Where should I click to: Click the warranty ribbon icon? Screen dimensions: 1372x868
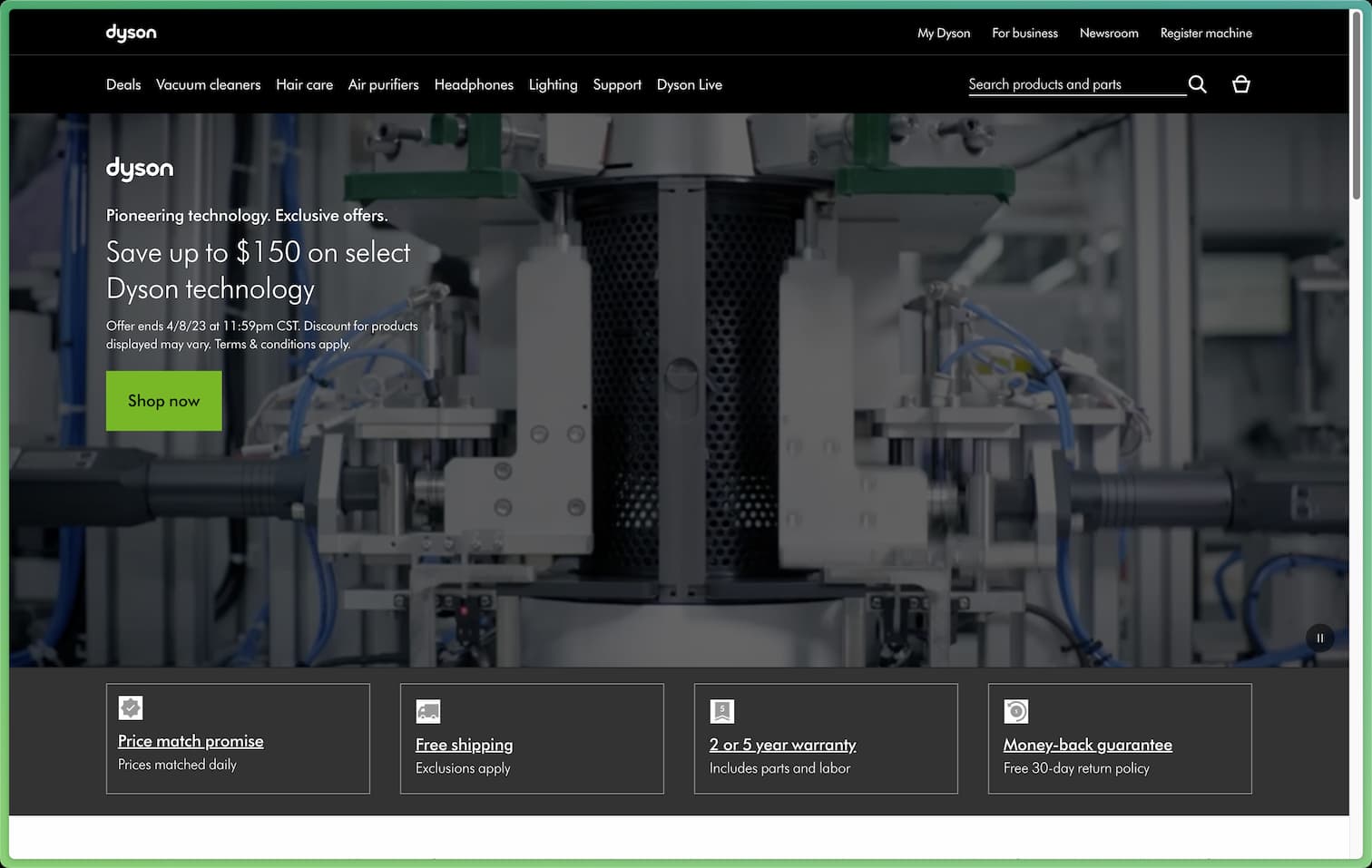(x=722, y=711)
